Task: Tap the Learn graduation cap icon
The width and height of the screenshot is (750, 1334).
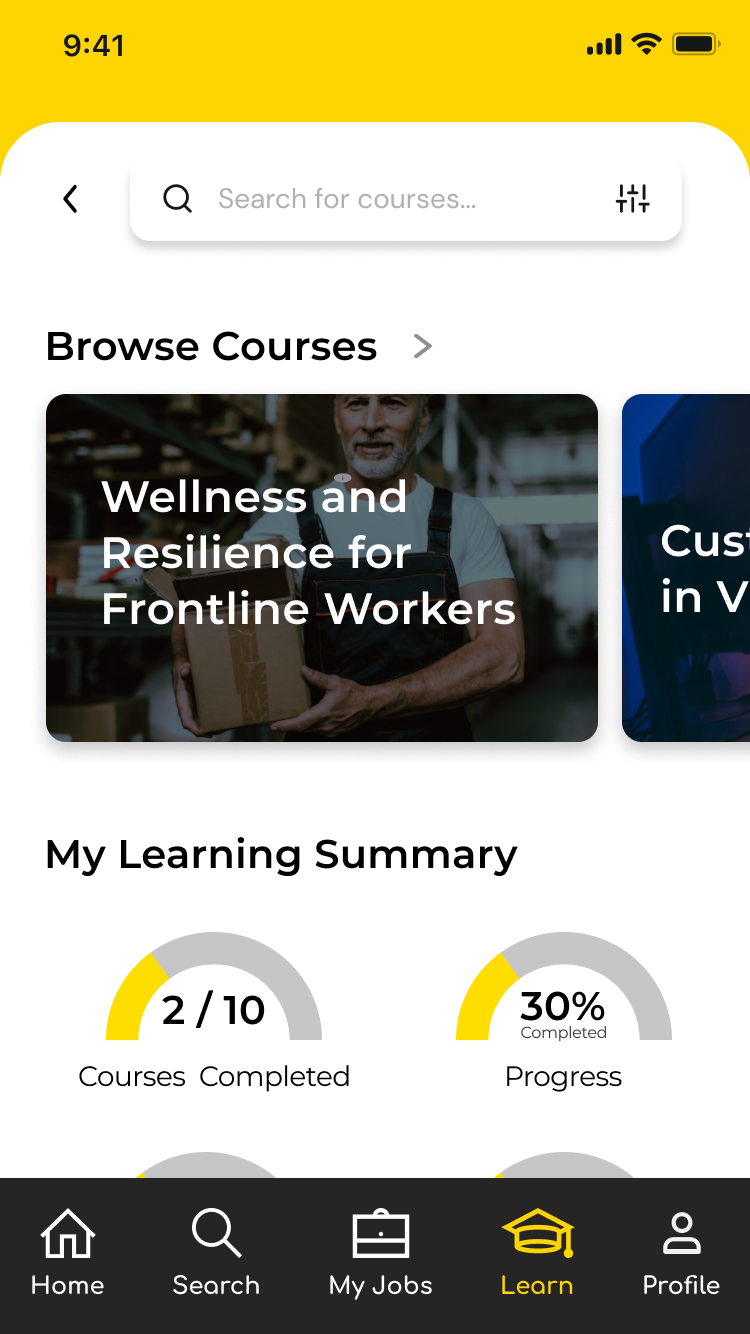Action: (538, 1234)
